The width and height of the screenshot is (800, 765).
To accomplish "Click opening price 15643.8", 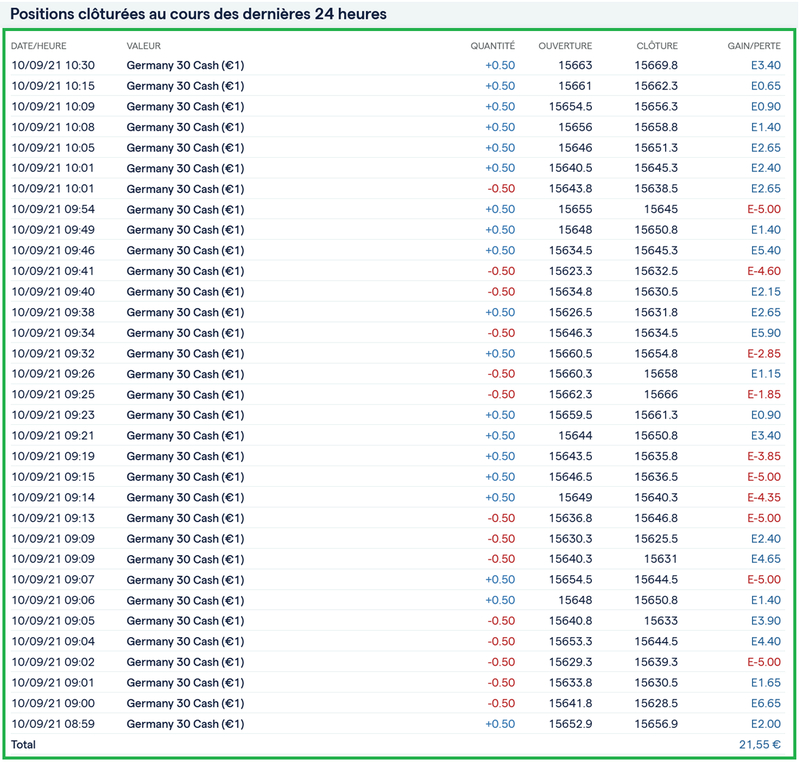I will [x=570, y=189].
